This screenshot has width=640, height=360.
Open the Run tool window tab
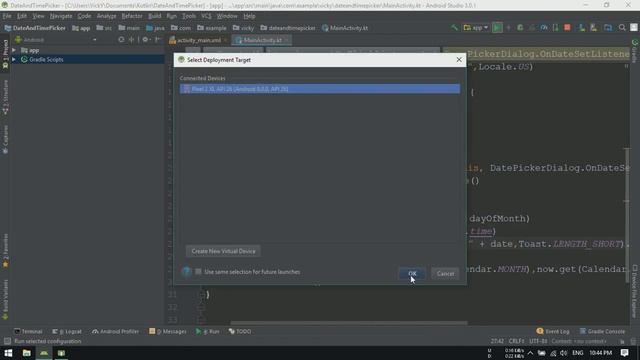tap(207, 331)
